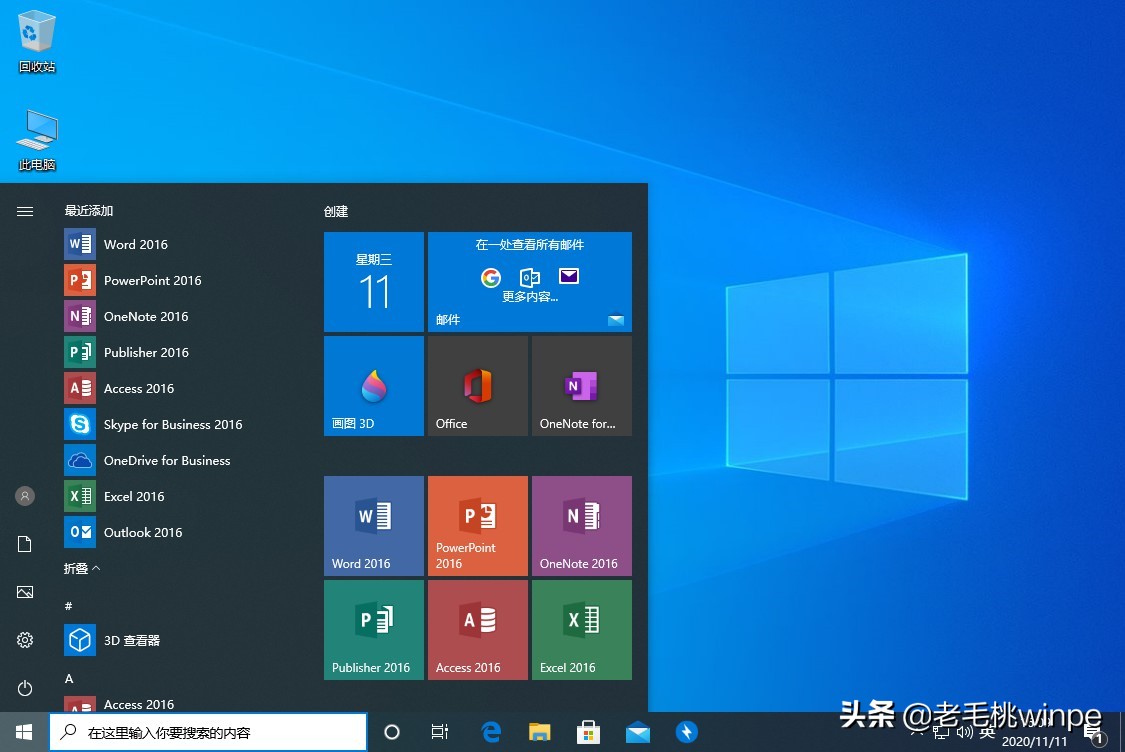
Task: Open the OneNote 2016 tile
Action: pos(581,525)
